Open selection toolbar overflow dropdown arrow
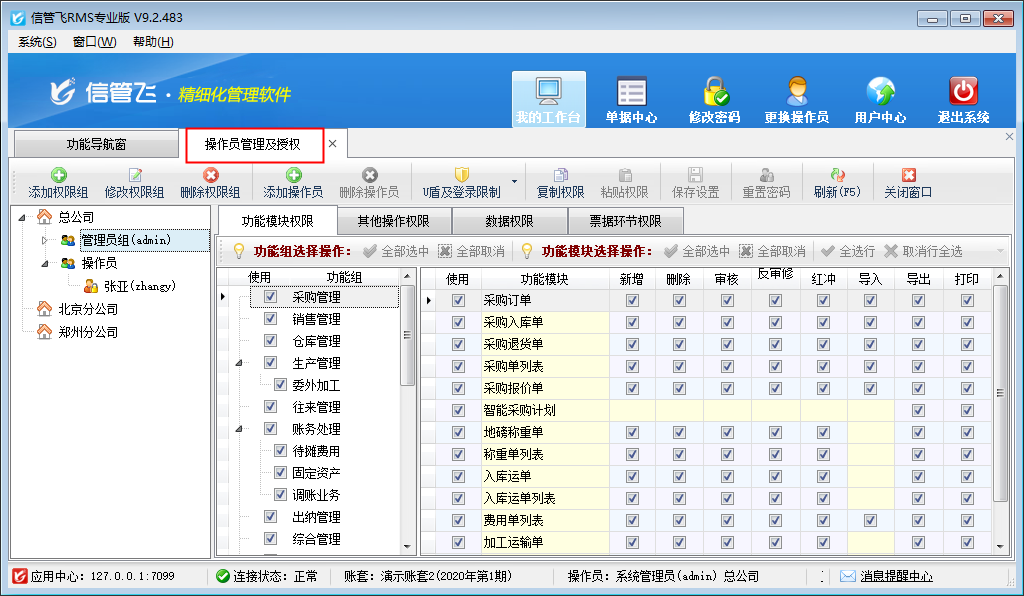Screen dimensions: 1024x596 click(x=1000, y=251)
